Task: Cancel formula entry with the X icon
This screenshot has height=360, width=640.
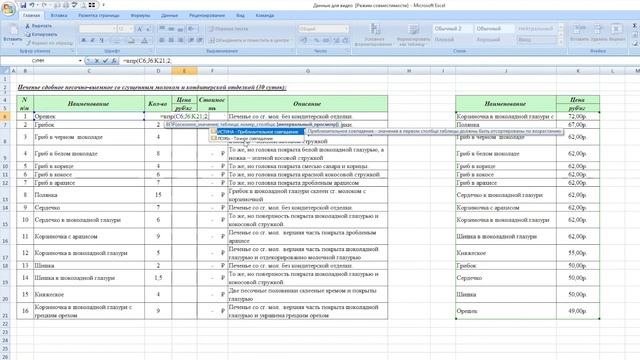Action: (97, 61)
